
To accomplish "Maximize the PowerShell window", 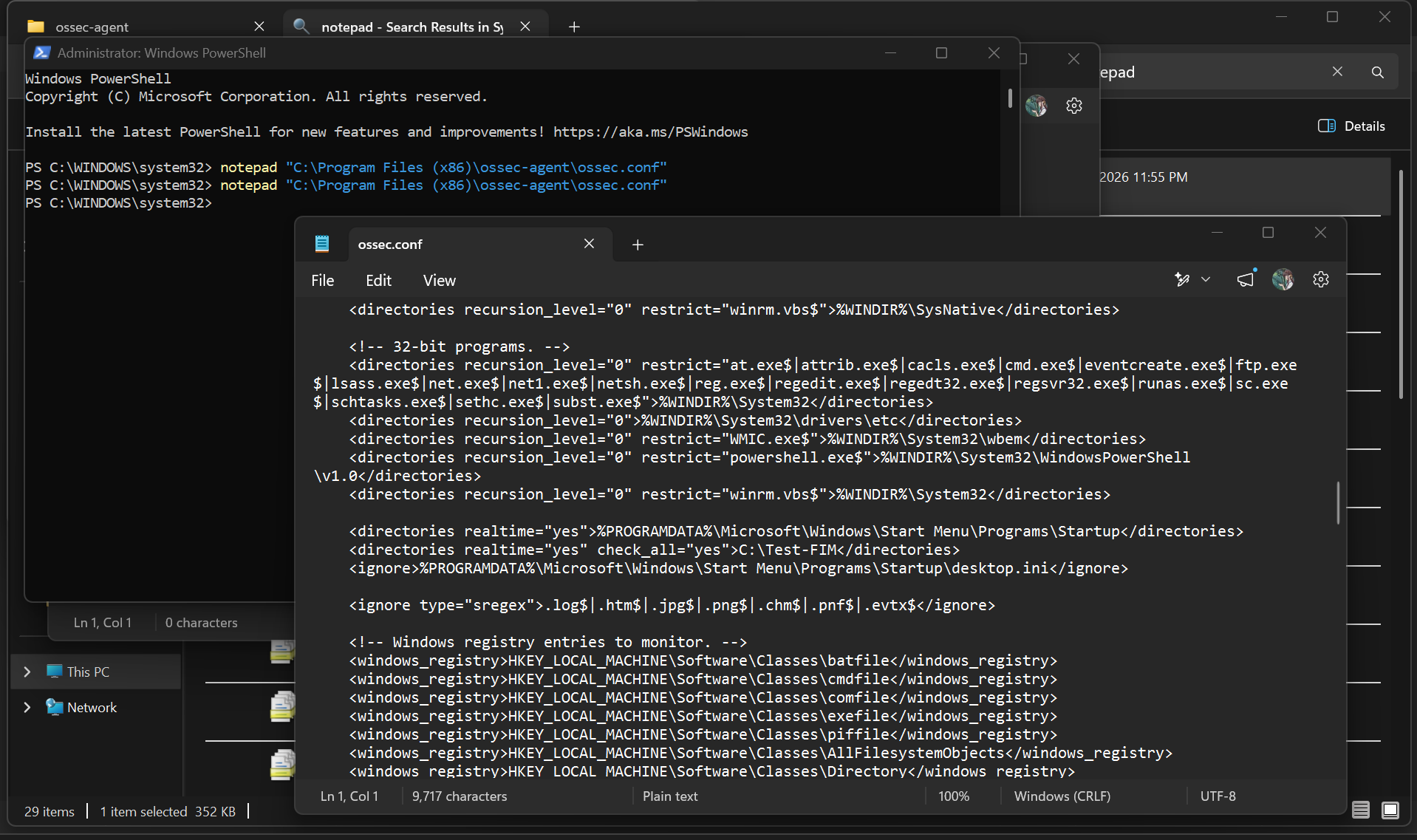I will (x=941, y=52).
